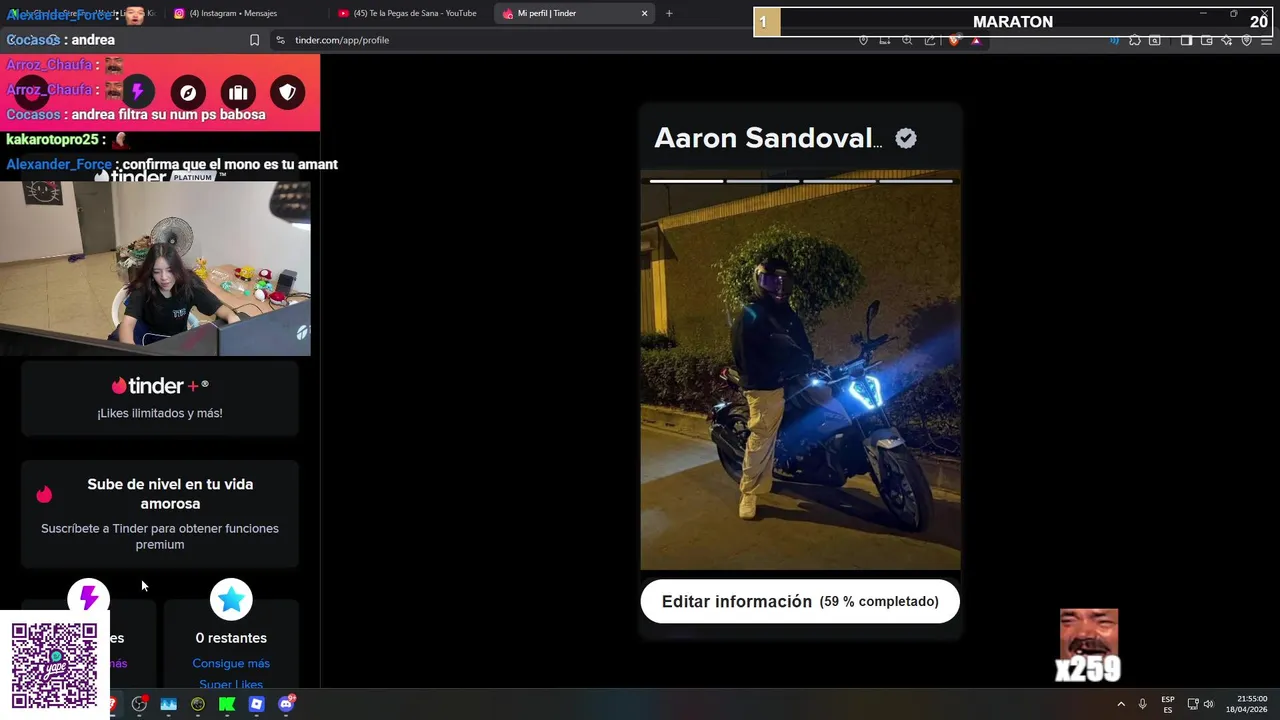This screenshot has height=720, width=1280.
Task: Click the Consigue más Super Likes link
Action: 231,674
